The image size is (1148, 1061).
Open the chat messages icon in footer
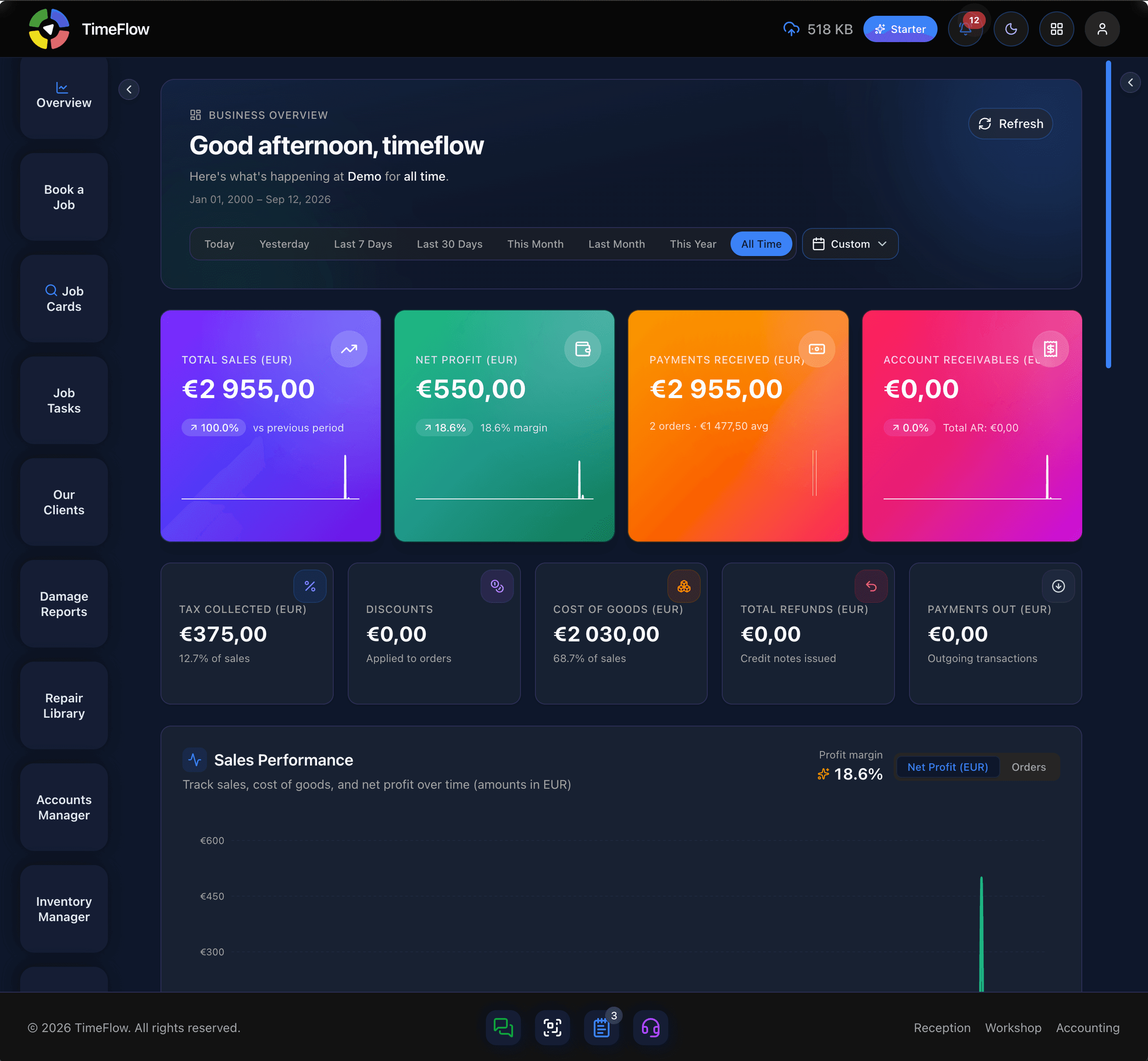click(503, 1028)
